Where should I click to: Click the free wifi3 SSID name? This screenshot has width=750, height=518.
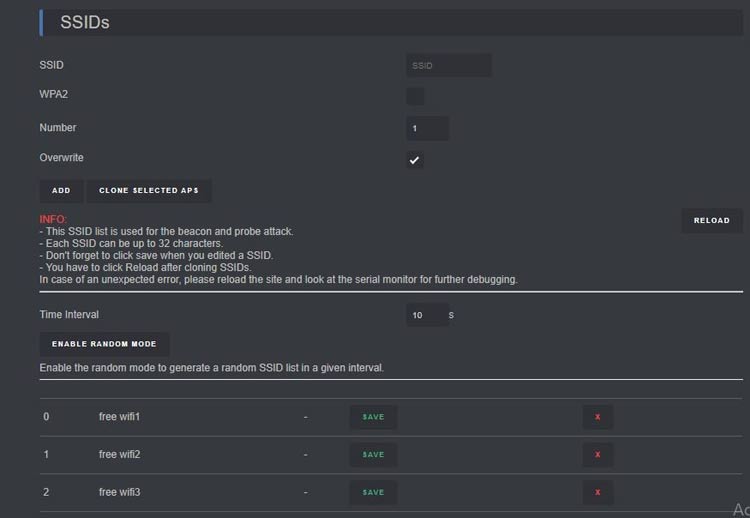120,492
